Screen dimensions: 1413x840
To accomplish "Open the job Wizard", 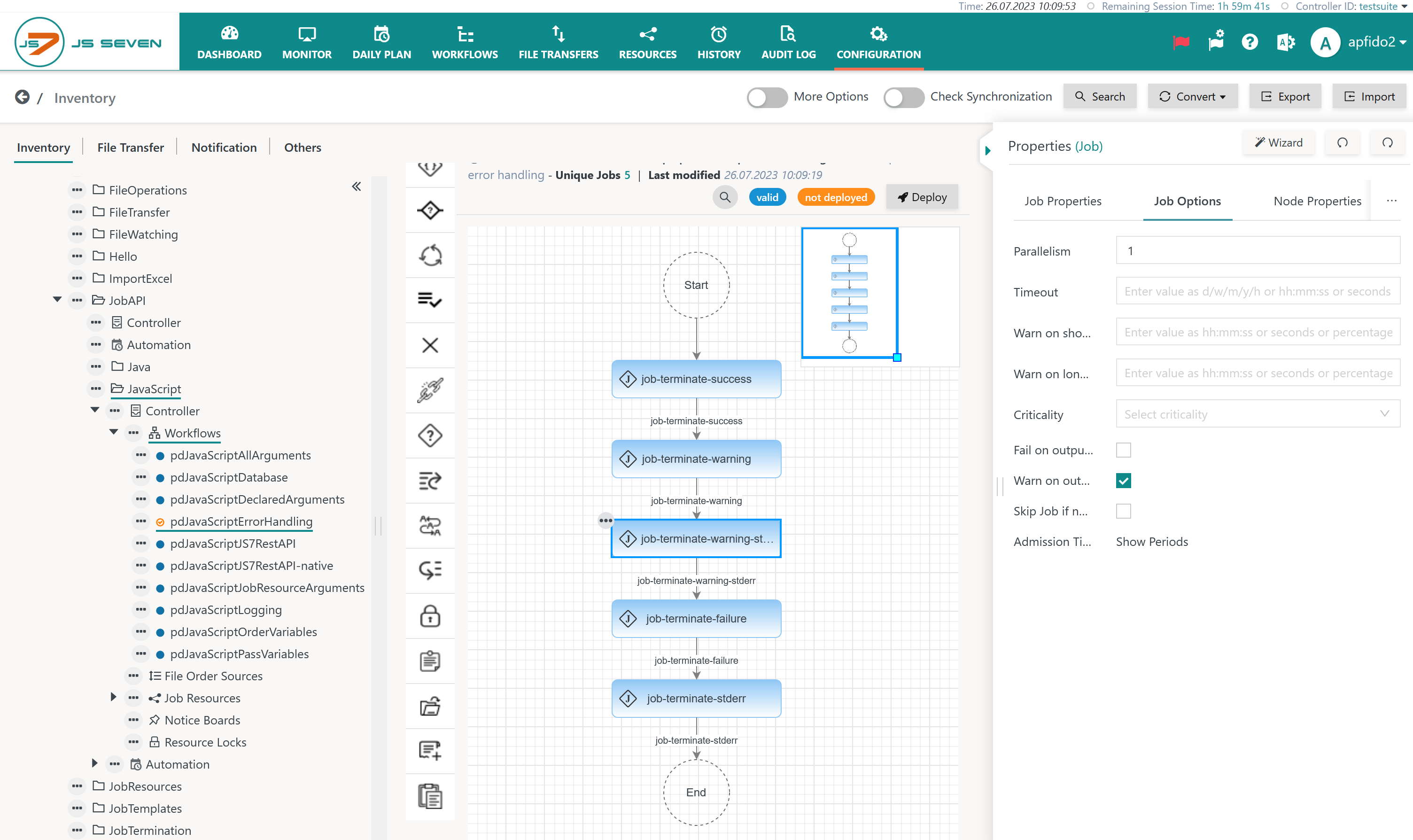I will pos(1278,143).
